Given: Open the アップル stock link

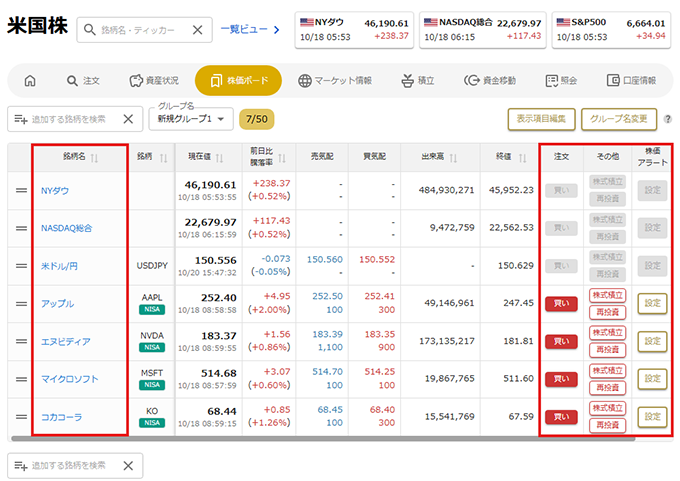Looking at the screenshot, I should (57, 304).
